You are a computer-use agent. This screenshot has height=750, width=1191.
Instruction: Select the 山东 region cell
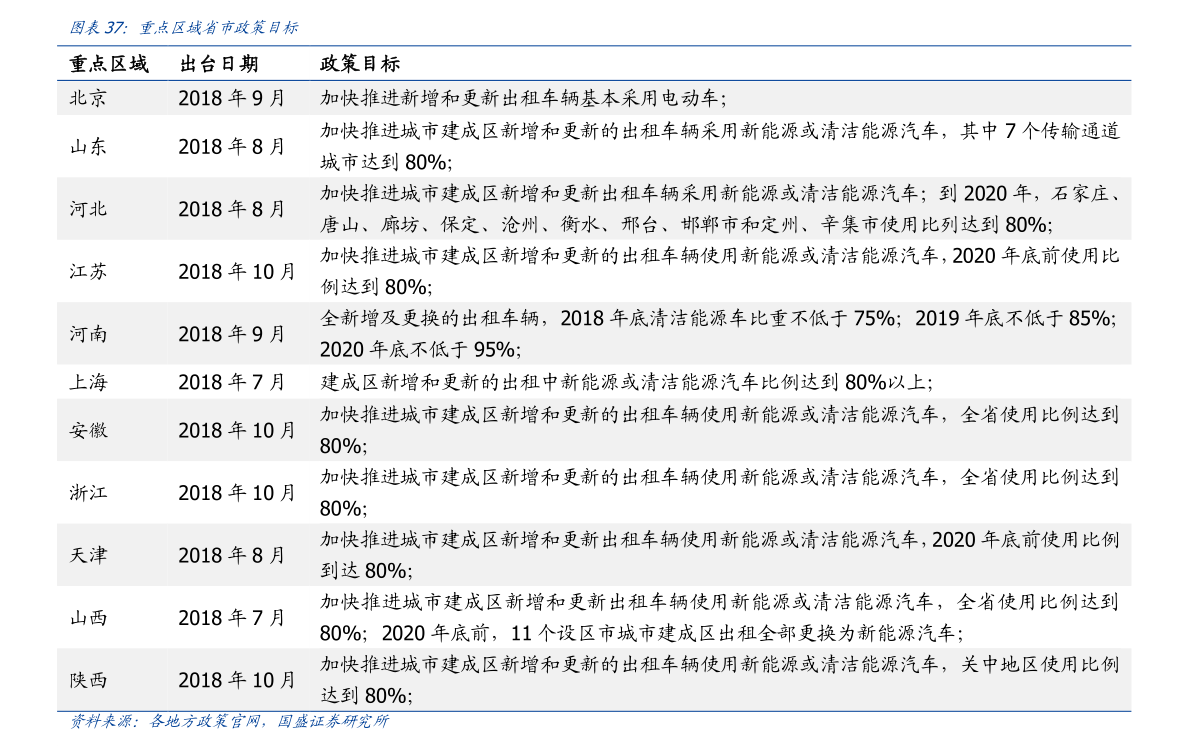88,147
